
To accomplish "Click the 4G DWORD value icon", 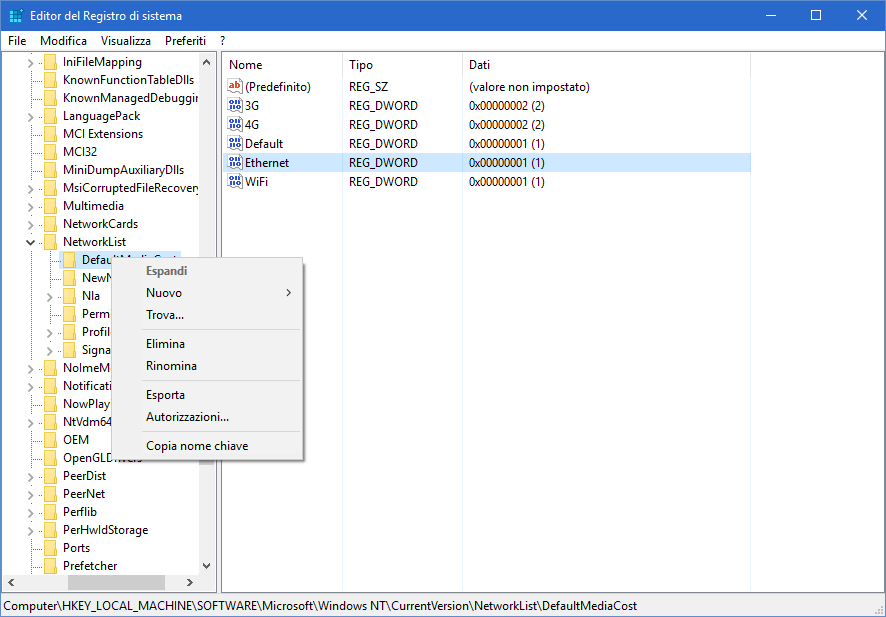I will (235, 125).
